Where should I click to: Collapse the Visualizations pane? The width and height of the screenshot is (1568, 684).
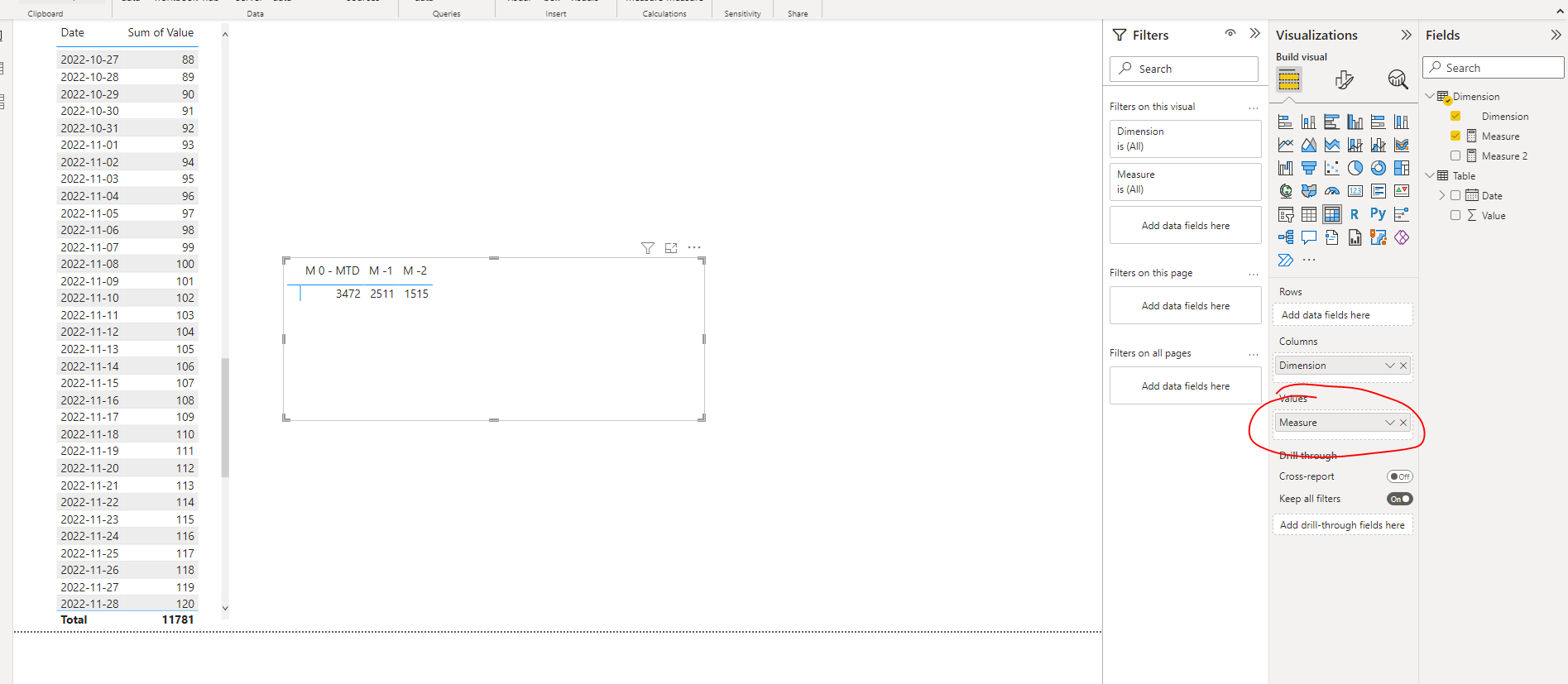coord(1406,35)
